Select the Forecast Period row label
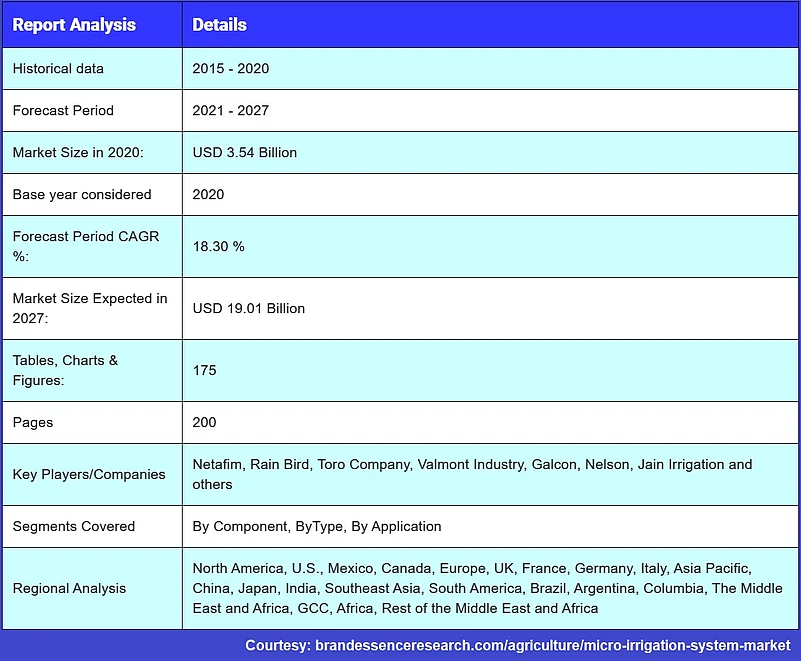Screen dimensions: 801x661 click(x=63, y=111)
